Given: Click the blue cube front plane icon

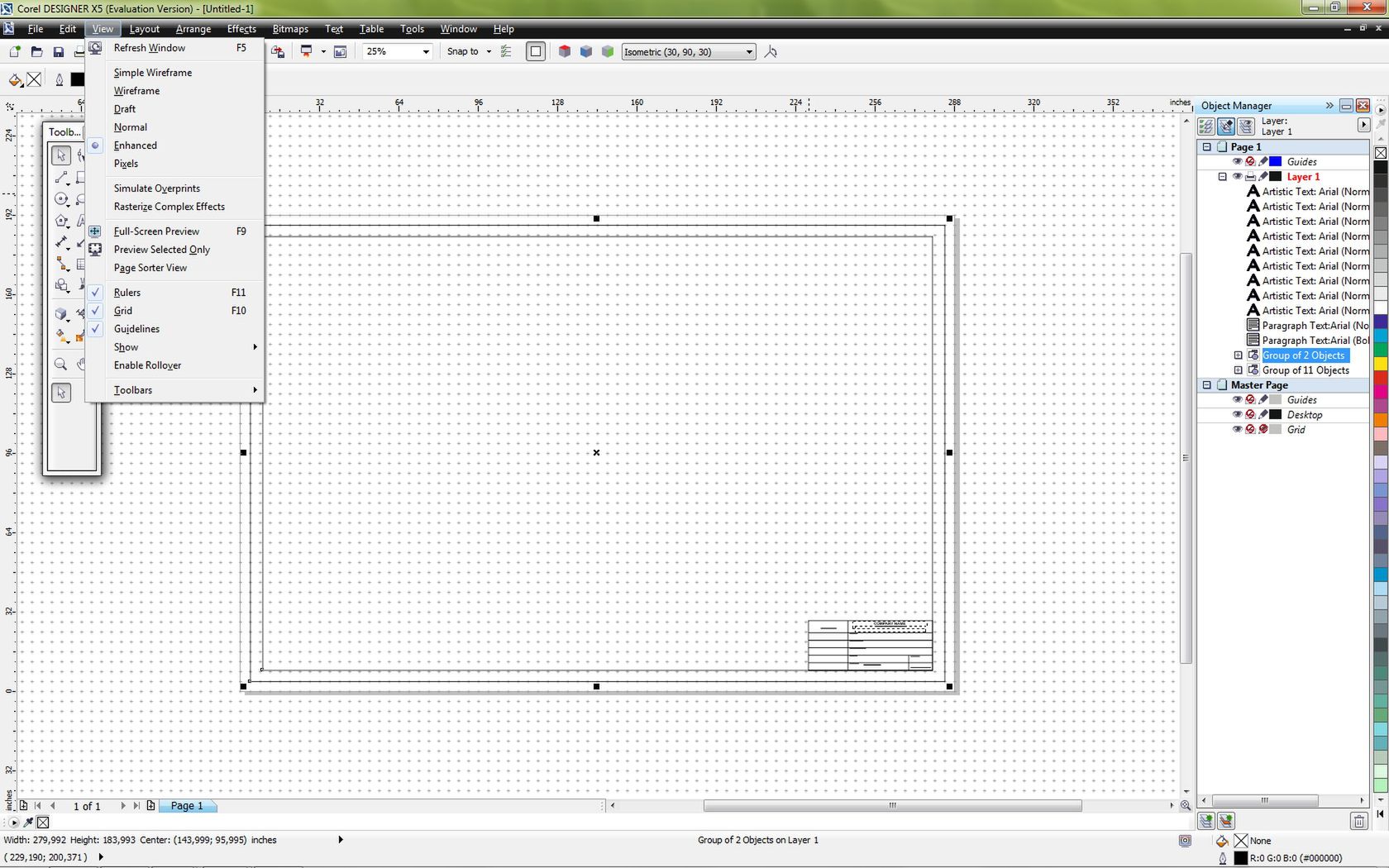Looking at the screenshot, I should (586, 51).
